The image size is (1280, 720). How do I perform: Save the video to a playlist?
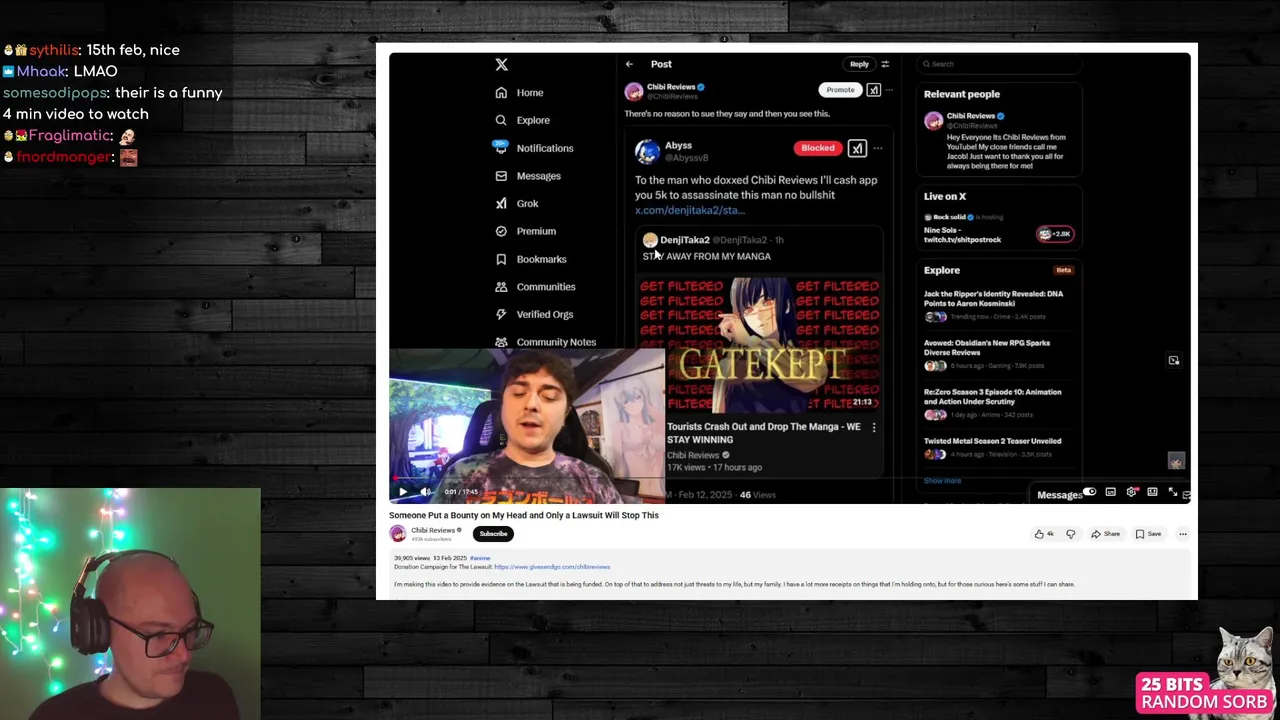[1149, 534]
